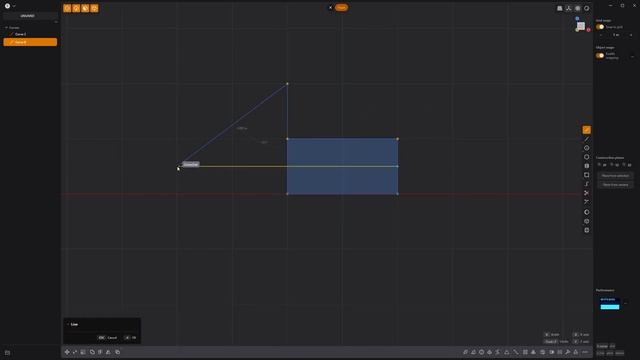Open Performance panel more options
640x360 pixels.
(626, 303)
